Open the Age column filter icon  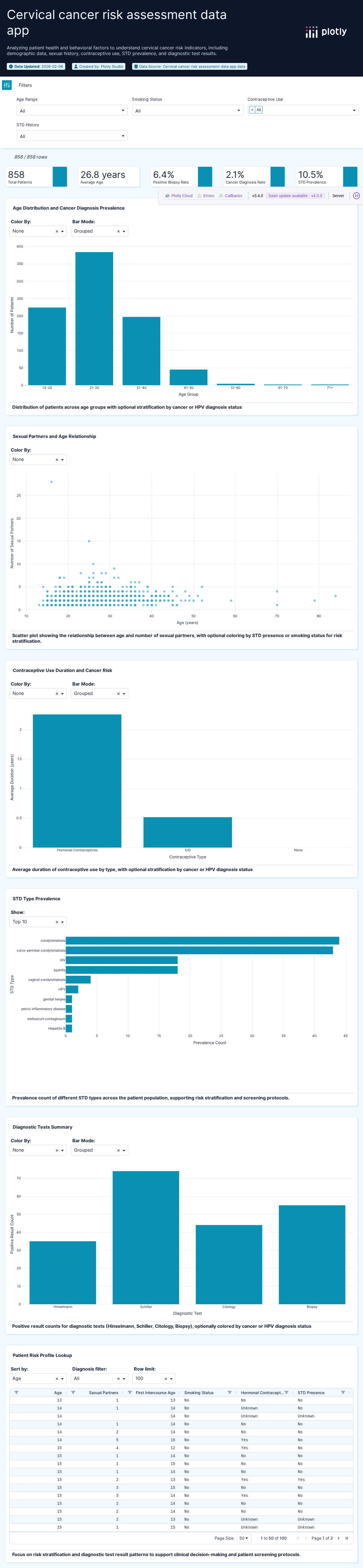[x=16, y=1393]
